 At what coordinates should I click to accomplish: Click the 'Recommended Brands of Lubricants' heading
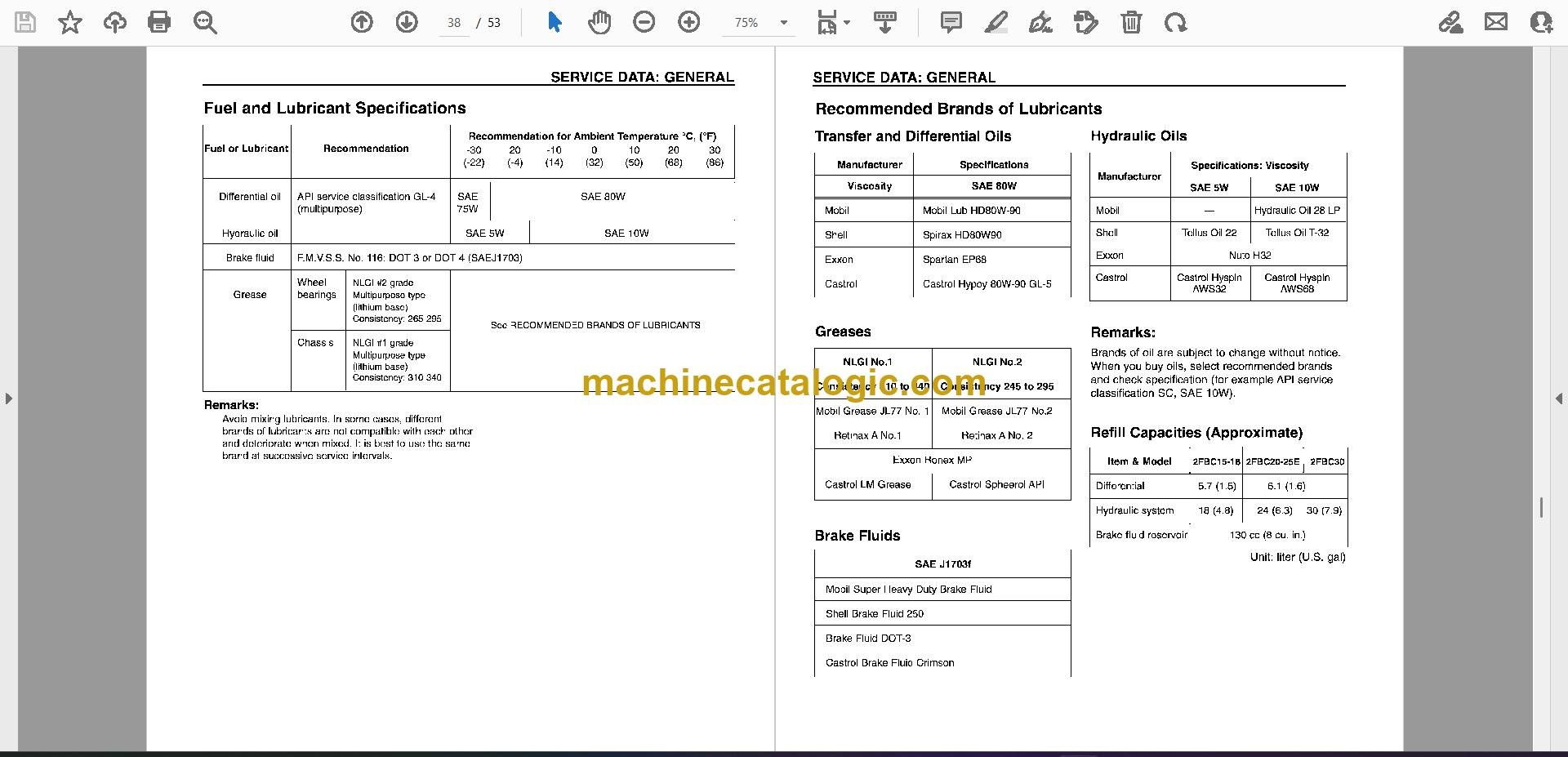pyautogui.click(x=958, y=109)
